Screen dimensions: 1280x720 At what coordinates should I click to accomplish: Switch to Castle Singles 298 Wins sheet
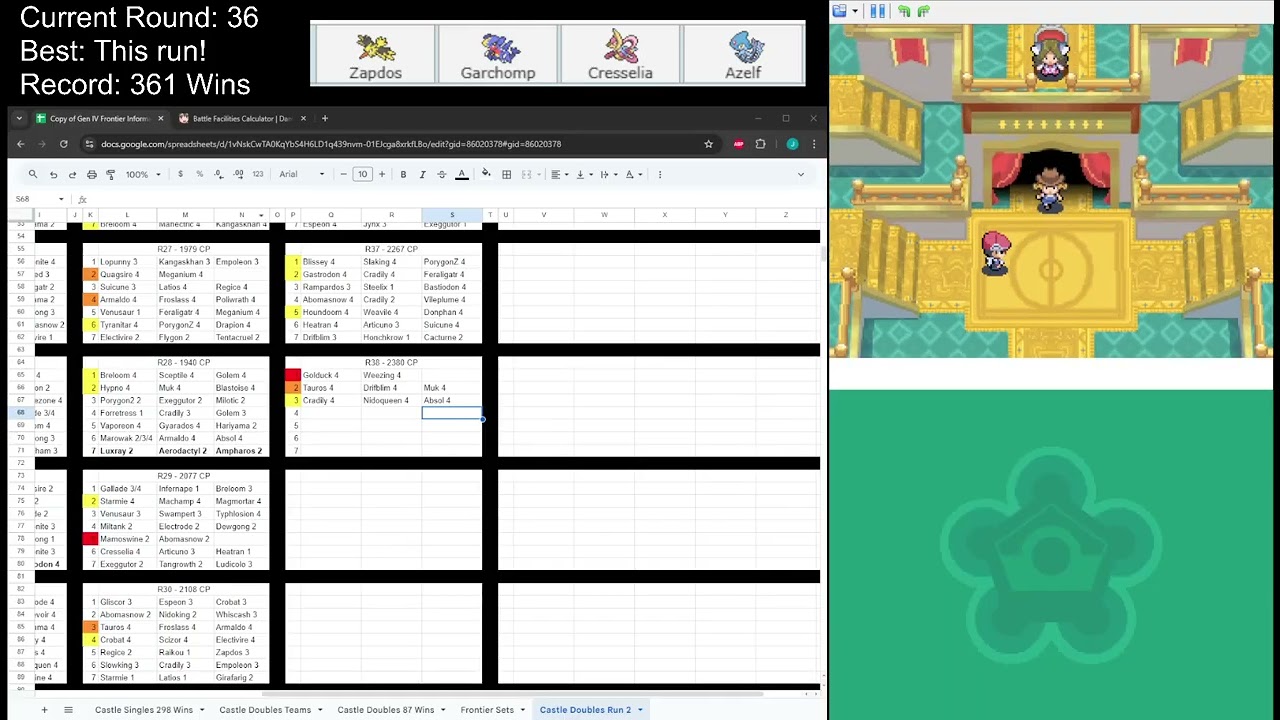tap(144, 710)
